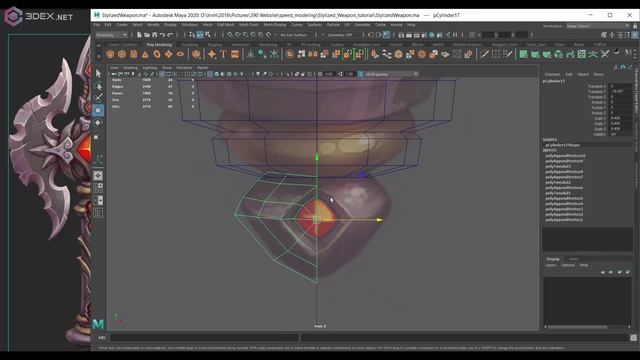The width and height of the screenshot is (640, 360).
Task: Switch to four view layout
Action: (x=98, y=188)
